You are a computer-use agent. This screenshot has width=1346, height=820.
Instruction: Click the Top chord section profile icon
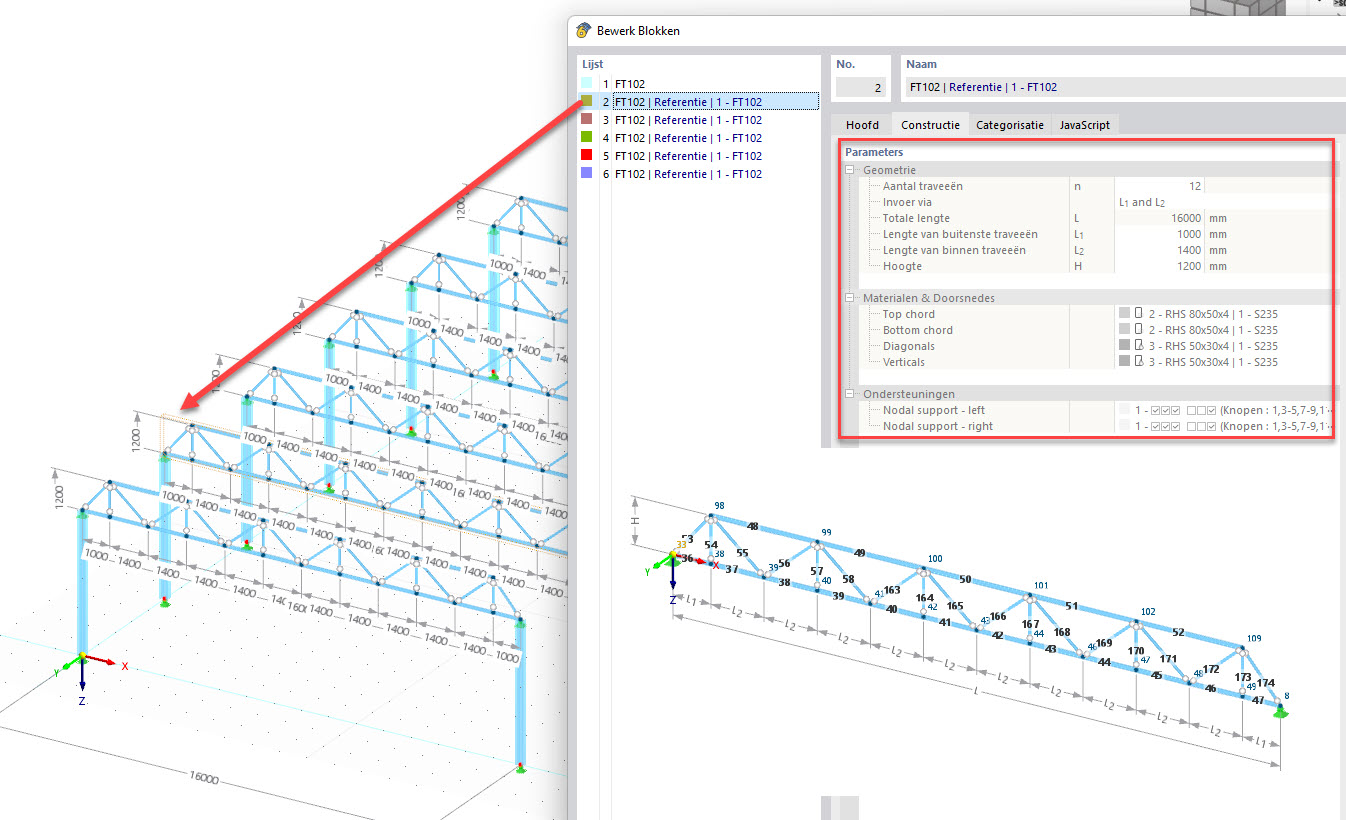tap(1139, 314)
